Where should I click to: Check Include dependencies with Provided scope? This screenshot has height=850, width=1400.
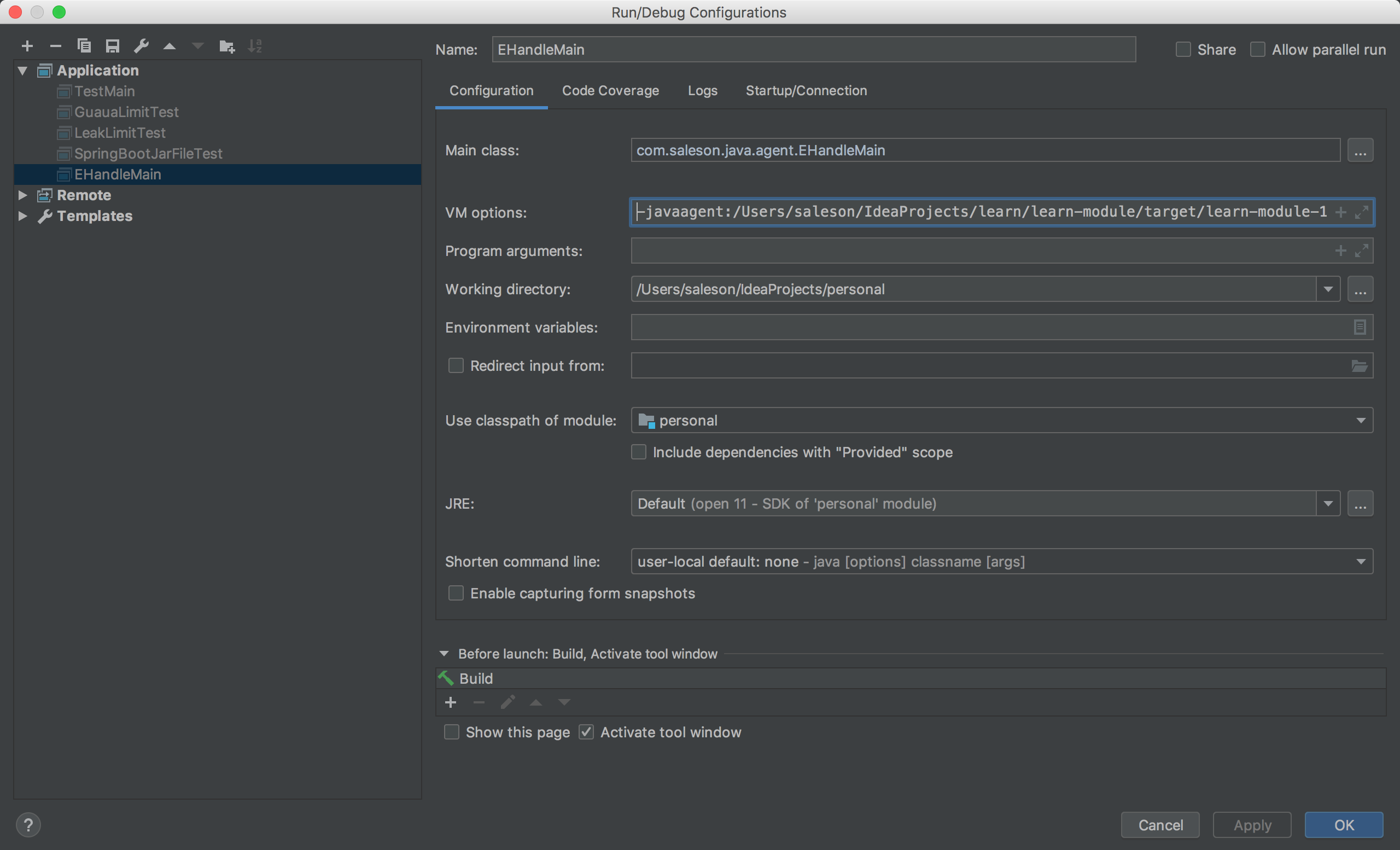click(x=639, y=452)
